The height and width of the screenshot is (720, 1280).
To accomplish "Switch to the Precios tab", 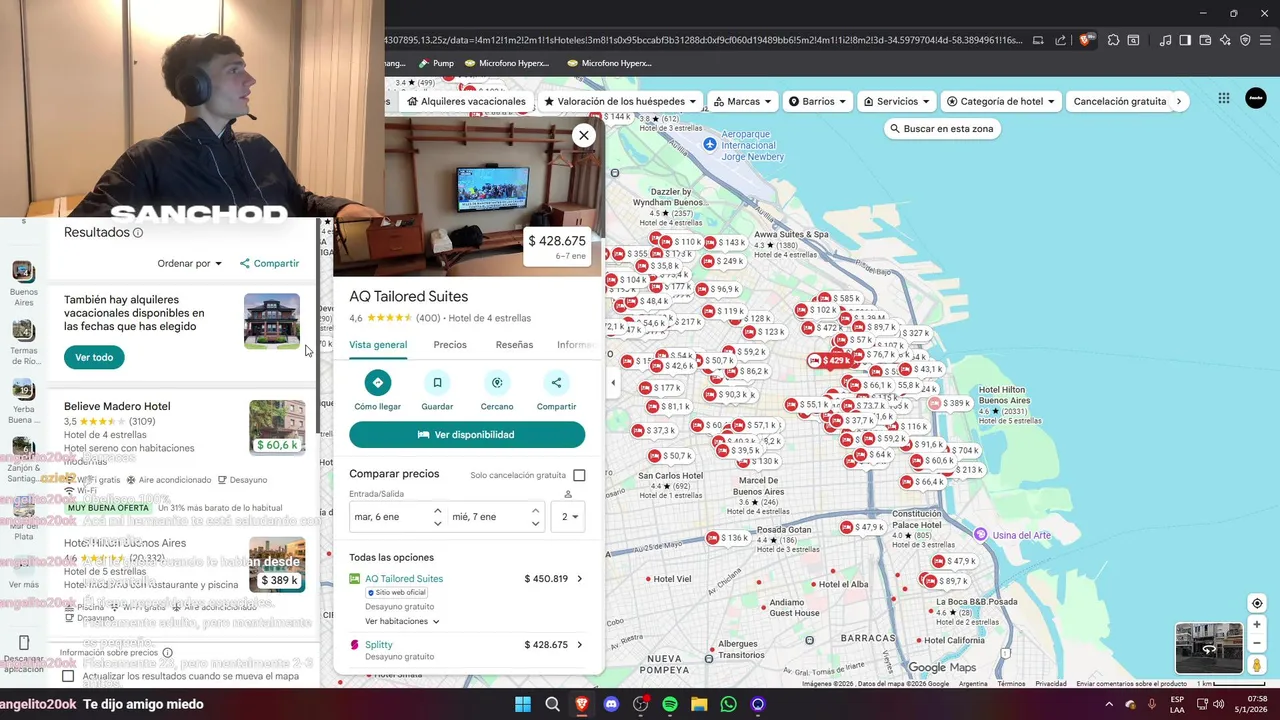I will pyautogui.click(x=450, y=345).
